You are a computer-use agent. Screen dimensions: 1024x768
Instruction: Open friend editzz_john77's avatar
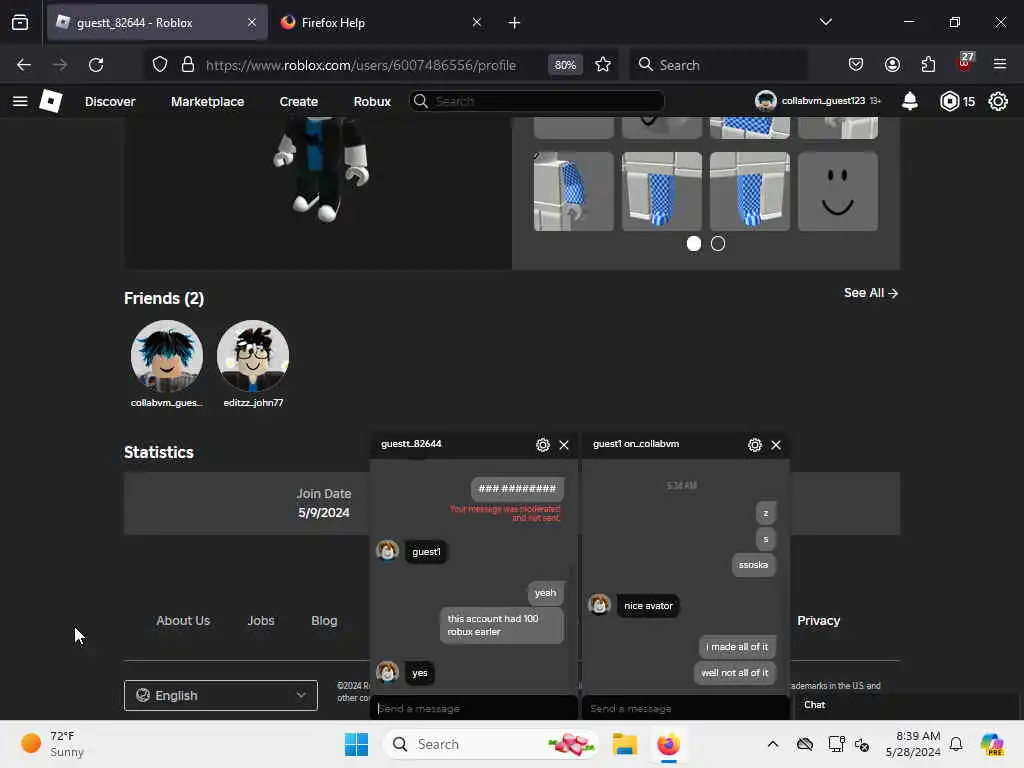(x=253, y=356)
